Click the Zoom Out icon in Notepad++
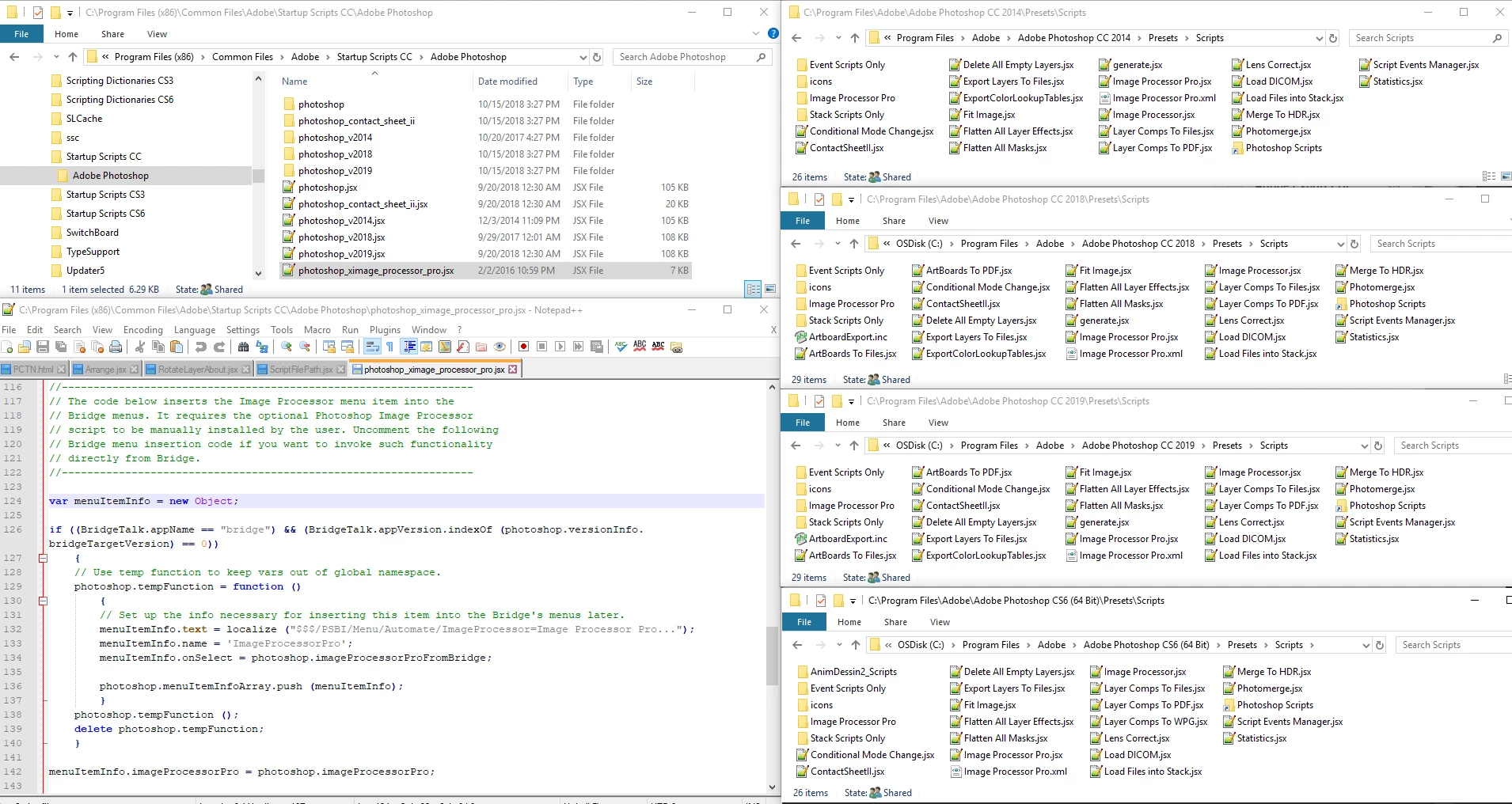Viewport: 1512px width, 804px height. tap(305, 347)
